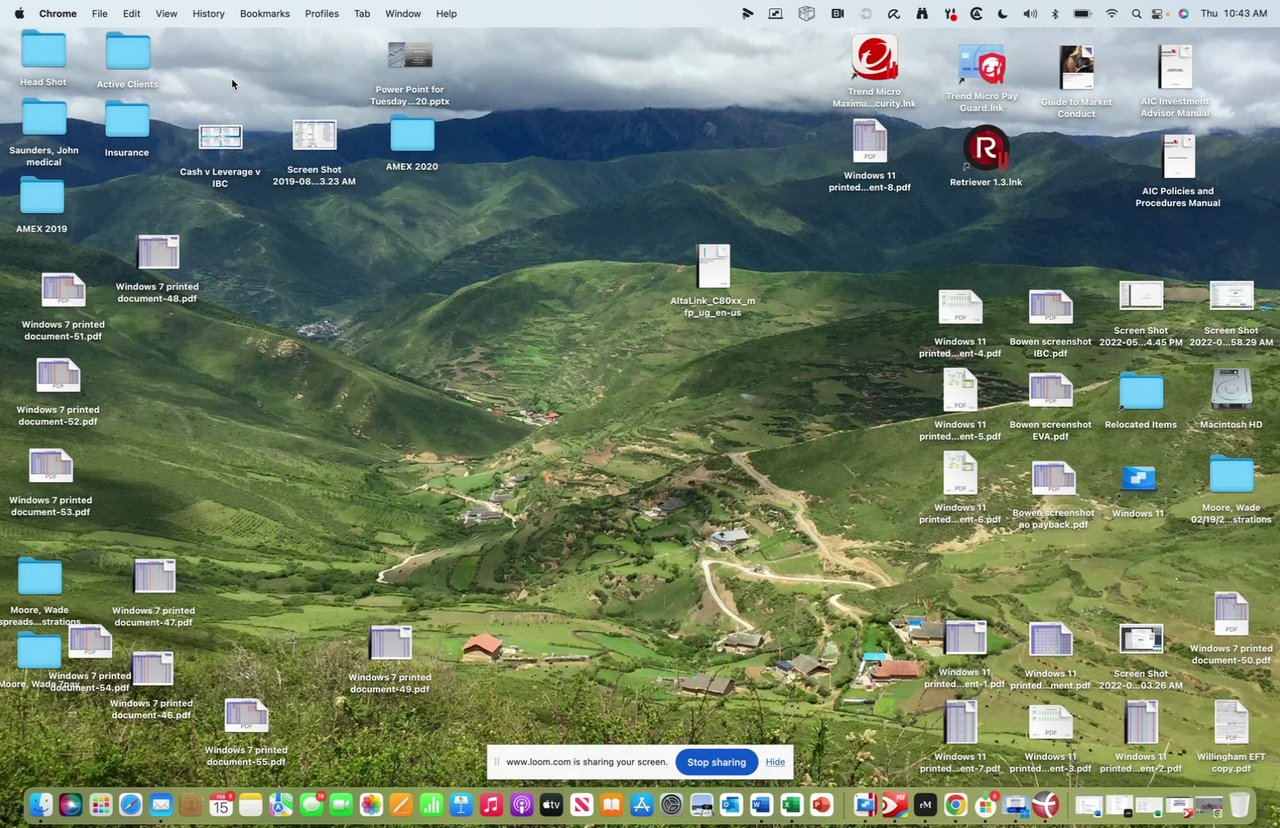Open Finder from the Dock
Screen dimensions: 1280x828
point(41,804)
